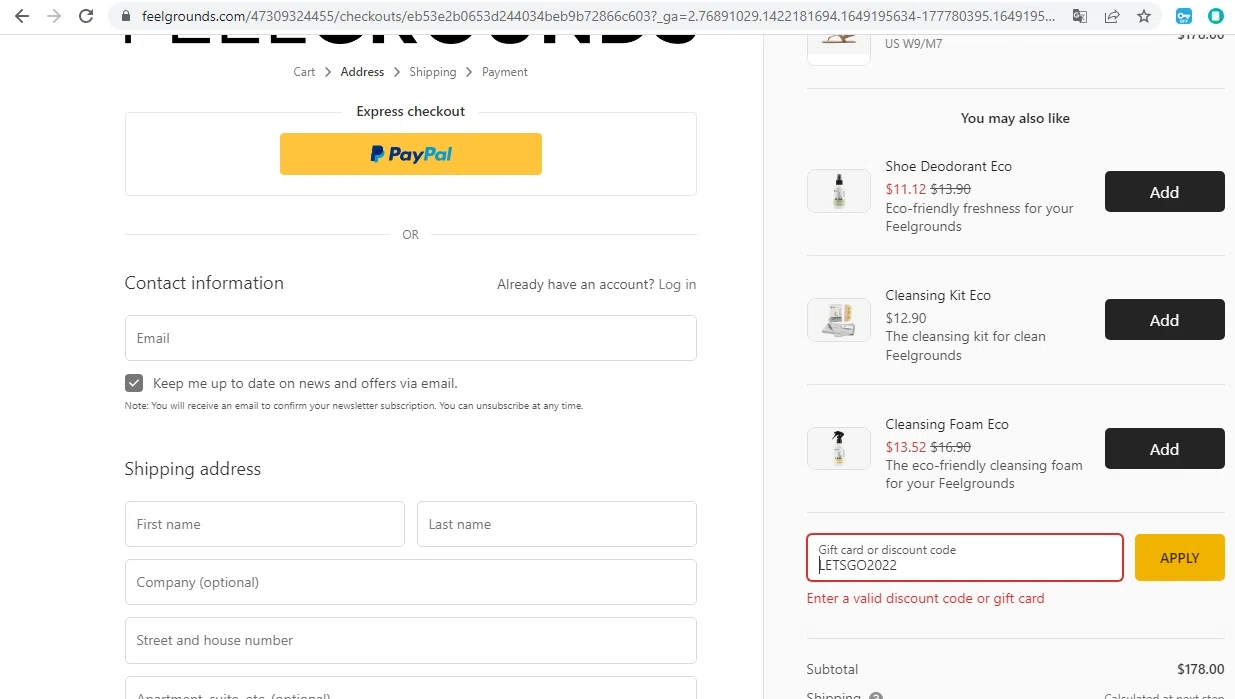Click the Shipping address heading
The height and width of the screenshot is (699, 1235).
coord(193,469)
